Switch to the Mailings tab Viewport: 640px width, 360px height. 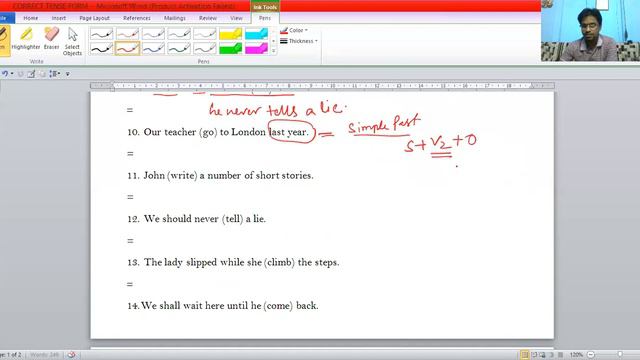point(175,18)
